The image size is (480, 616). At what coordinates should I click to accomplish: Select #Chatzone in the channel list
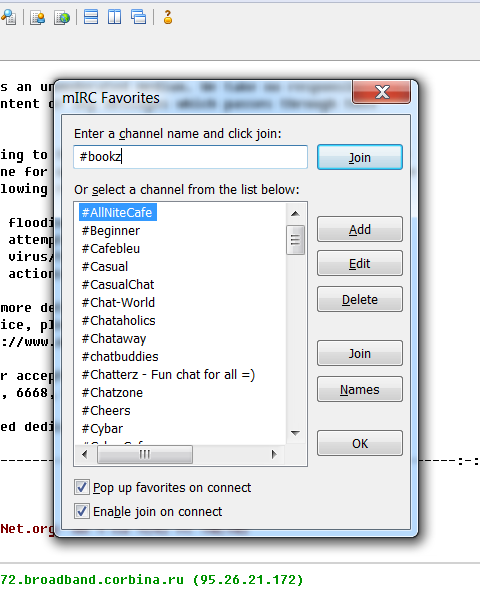[112, 392]
